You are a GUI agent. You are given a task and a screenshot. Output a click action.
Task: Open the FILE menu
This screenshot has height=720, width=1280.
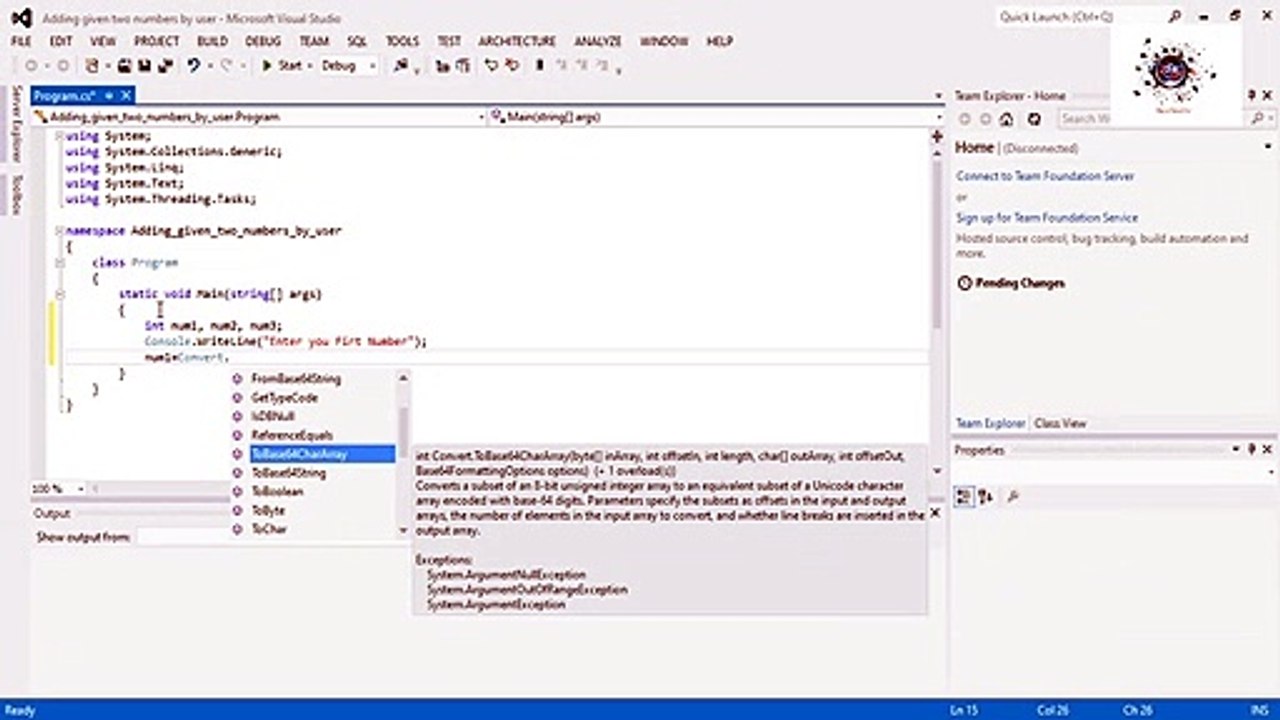21,41
